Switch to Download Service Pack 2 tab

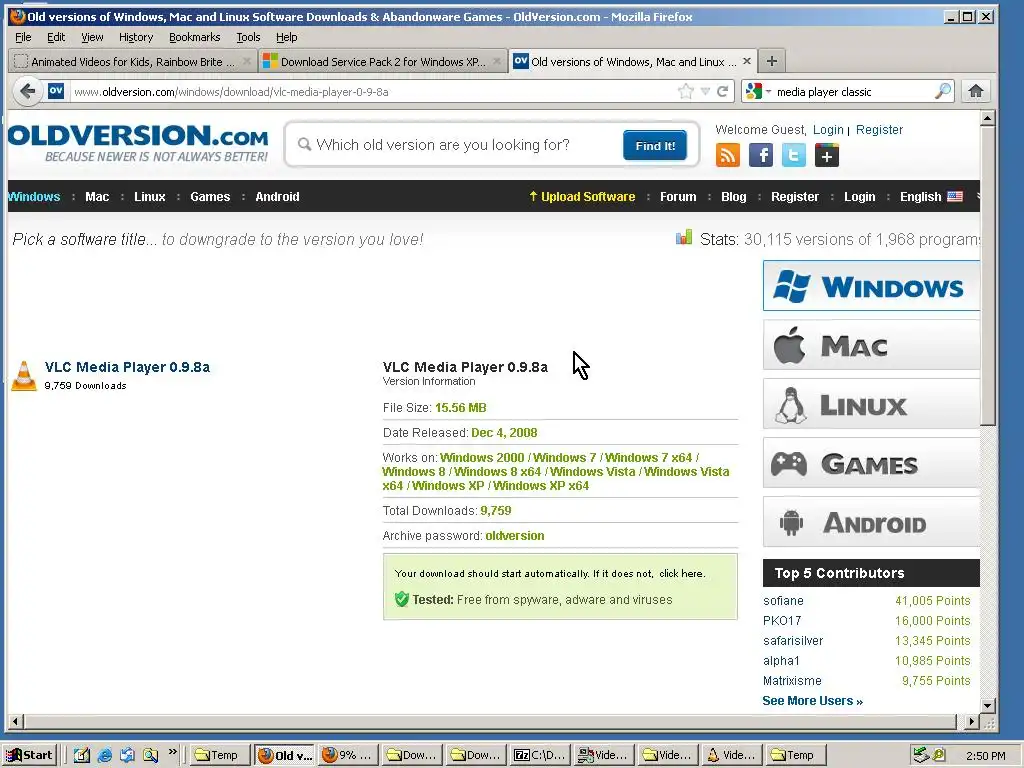tap(383, 61)
